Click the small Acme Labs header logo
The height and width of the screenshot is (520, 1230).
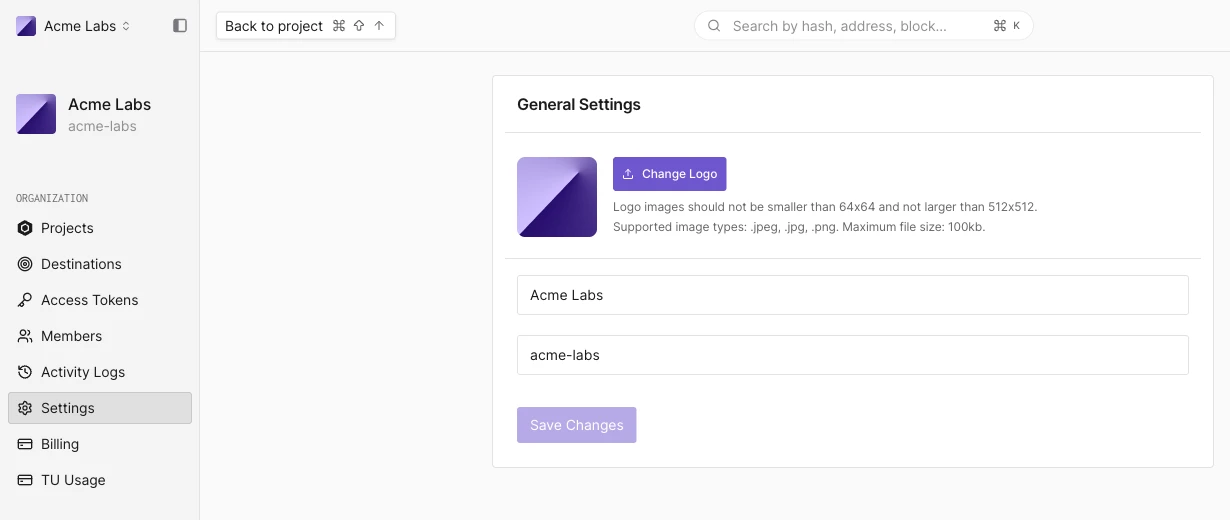(26, 26)
